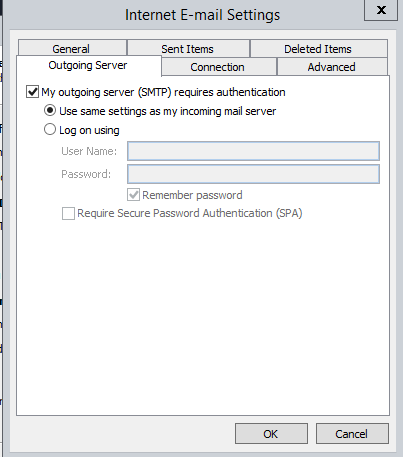Switch to the General tab
This screenshot has width=403, height=457.
click(x=72, y=48)
